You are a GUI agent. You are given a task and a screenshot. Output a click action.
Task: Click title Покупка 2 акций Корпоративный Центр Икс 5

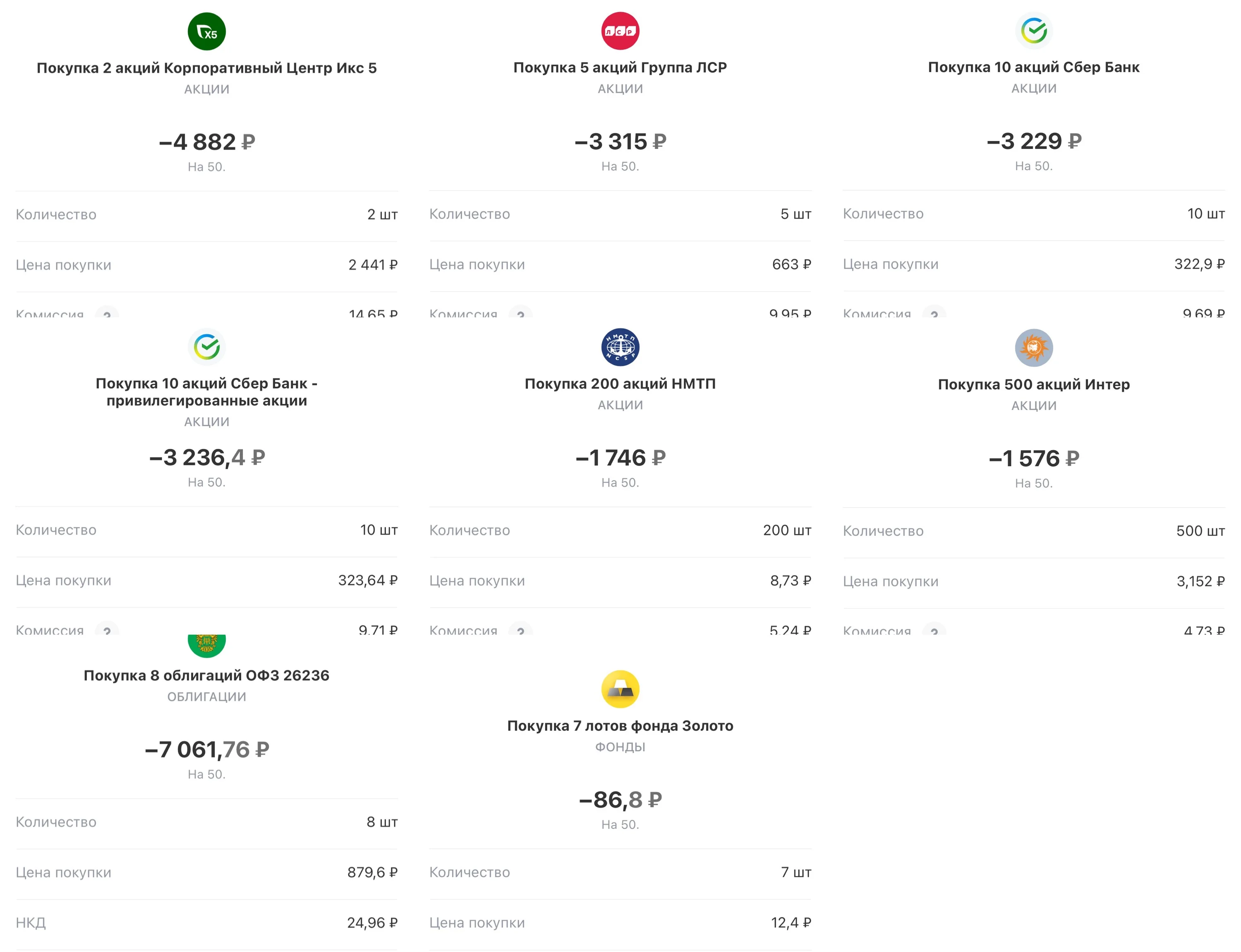click(207, 68)
